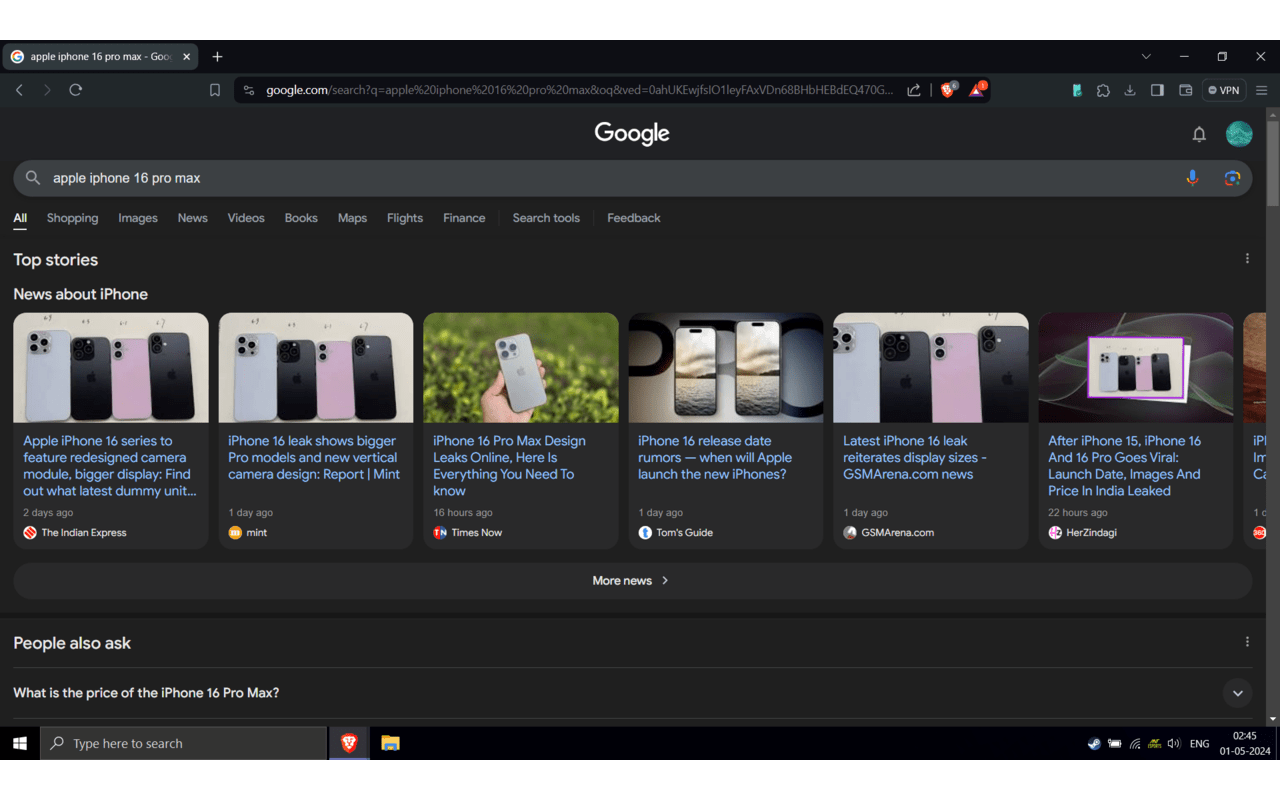Click the green bookmark extension icon
This screenshot has height=800, width=1280.
coord(1077,90)
